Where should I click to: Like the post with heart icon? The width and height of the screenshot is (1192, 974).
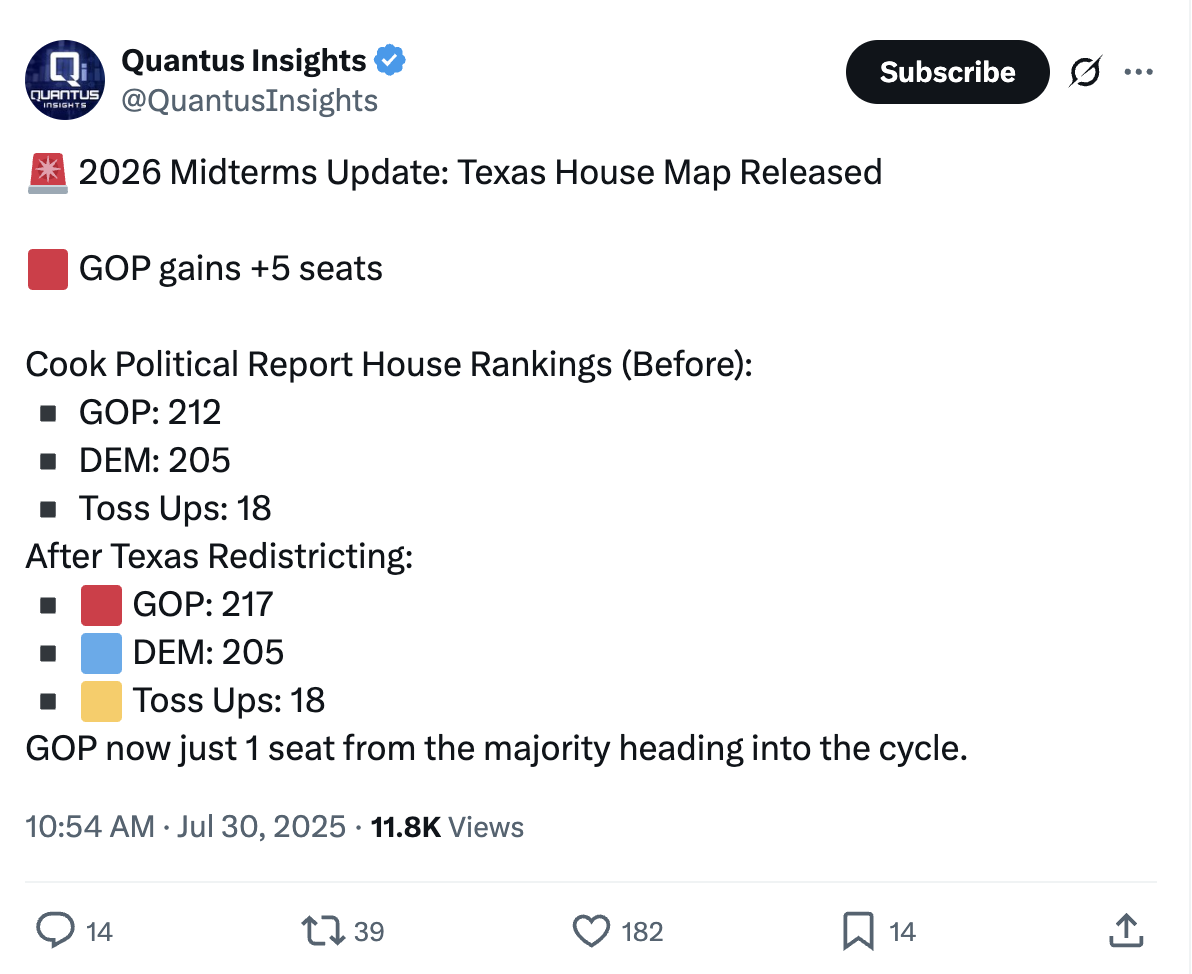click(591, 931)
